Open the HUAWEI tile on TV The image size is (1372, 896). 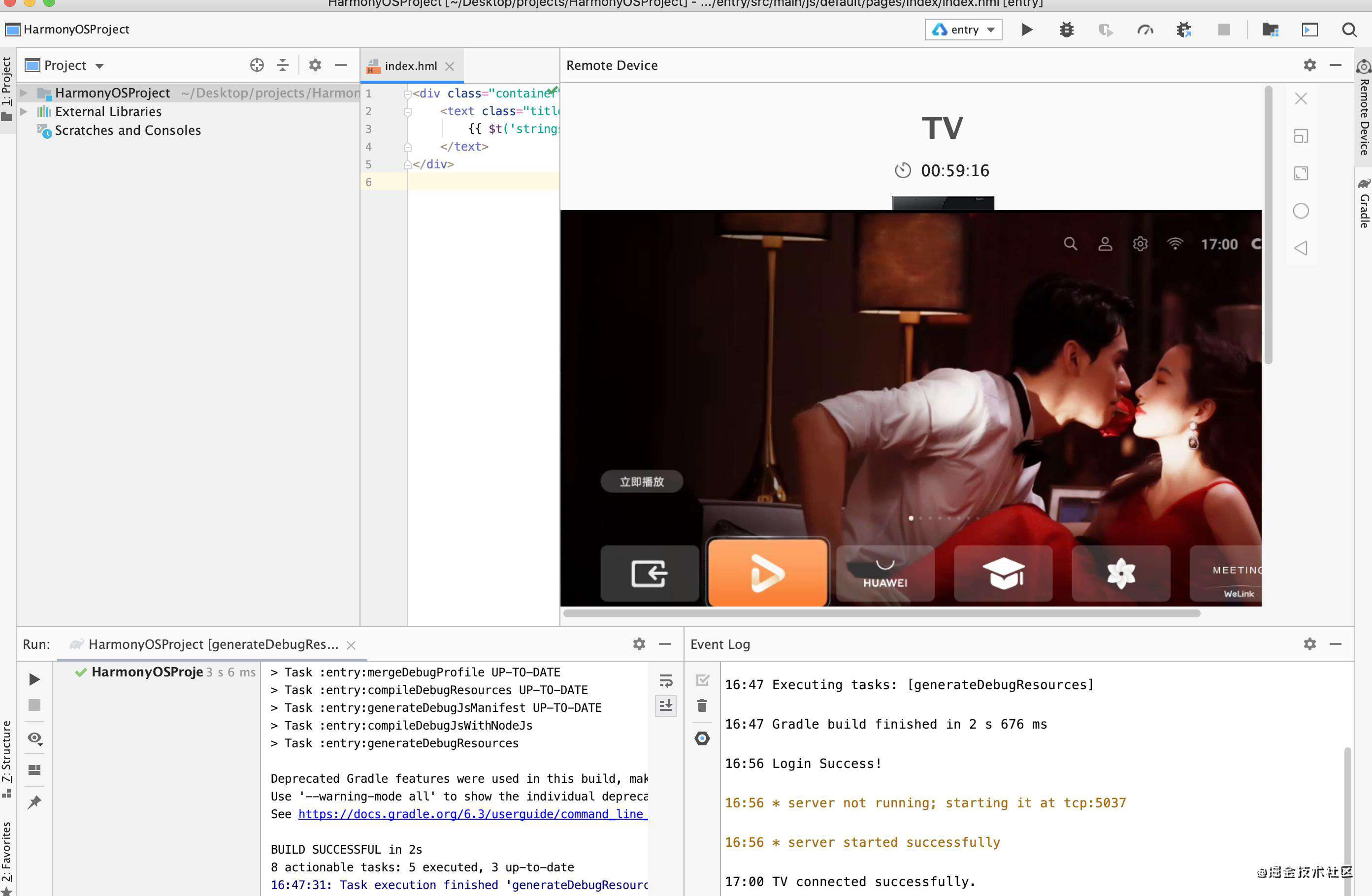pyautogui.click(x=885, y=574)
